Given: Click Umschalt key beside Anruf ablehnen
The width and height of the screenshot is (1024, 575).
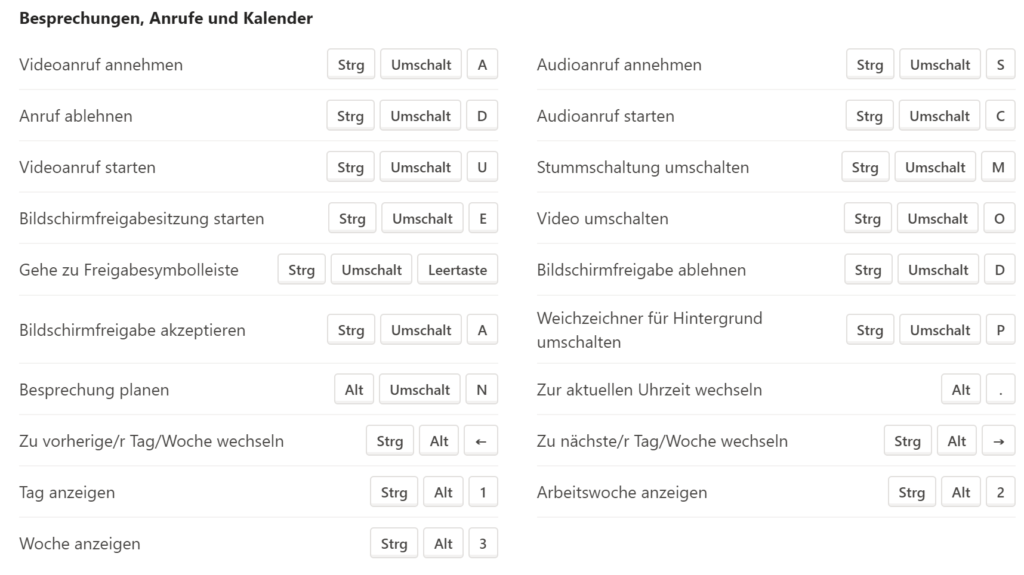Looking at the screenshot, I should [421, 116].
